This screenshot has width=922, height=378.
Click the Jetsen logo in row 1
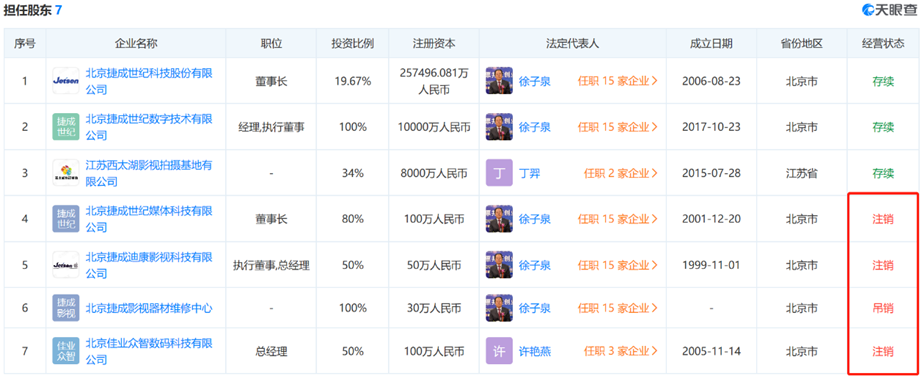pyautogui.click(x=66, y=81)
